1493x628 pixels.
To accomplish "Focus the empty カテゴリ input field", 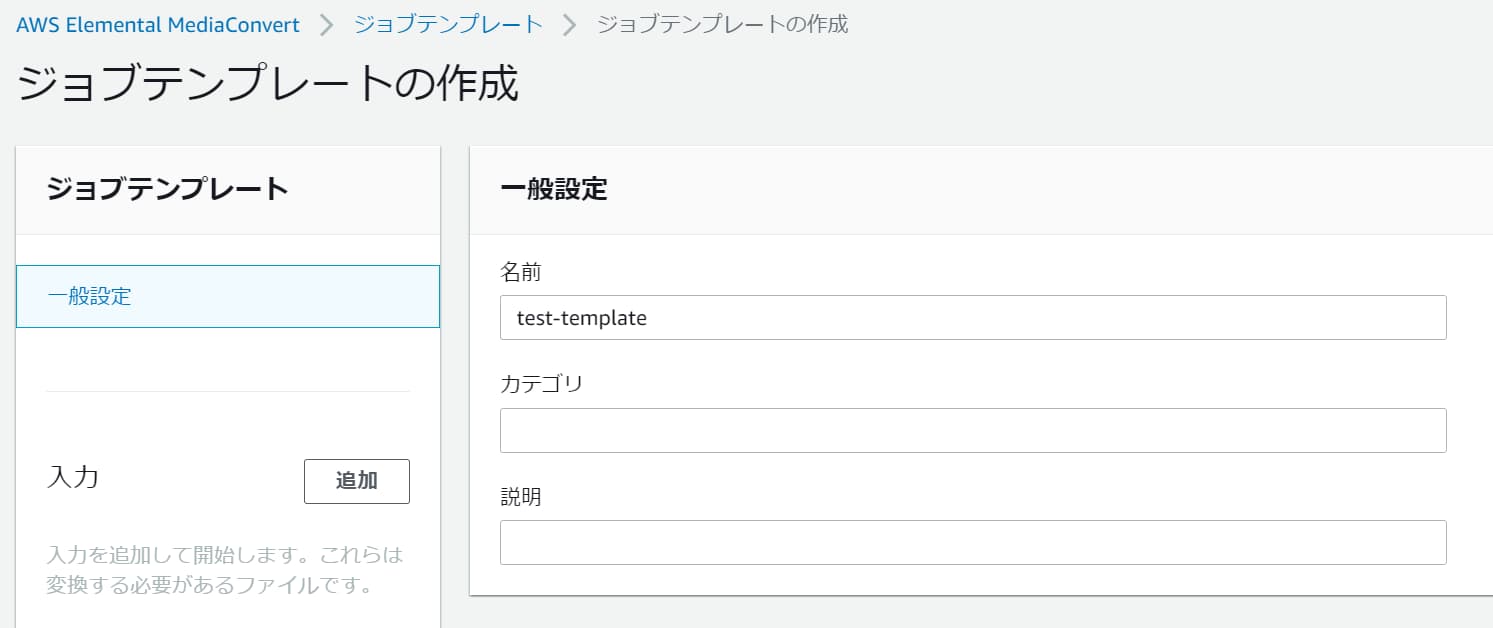I will coord(972,430).
